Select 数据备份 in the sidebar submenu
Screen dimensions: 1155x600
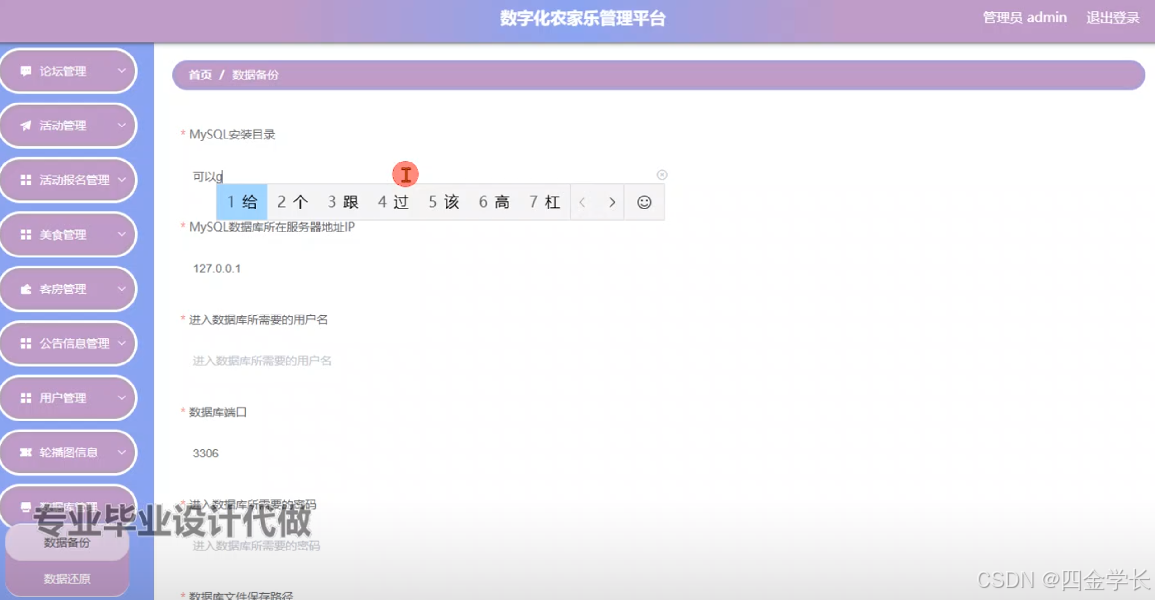(x=66, y=542)
